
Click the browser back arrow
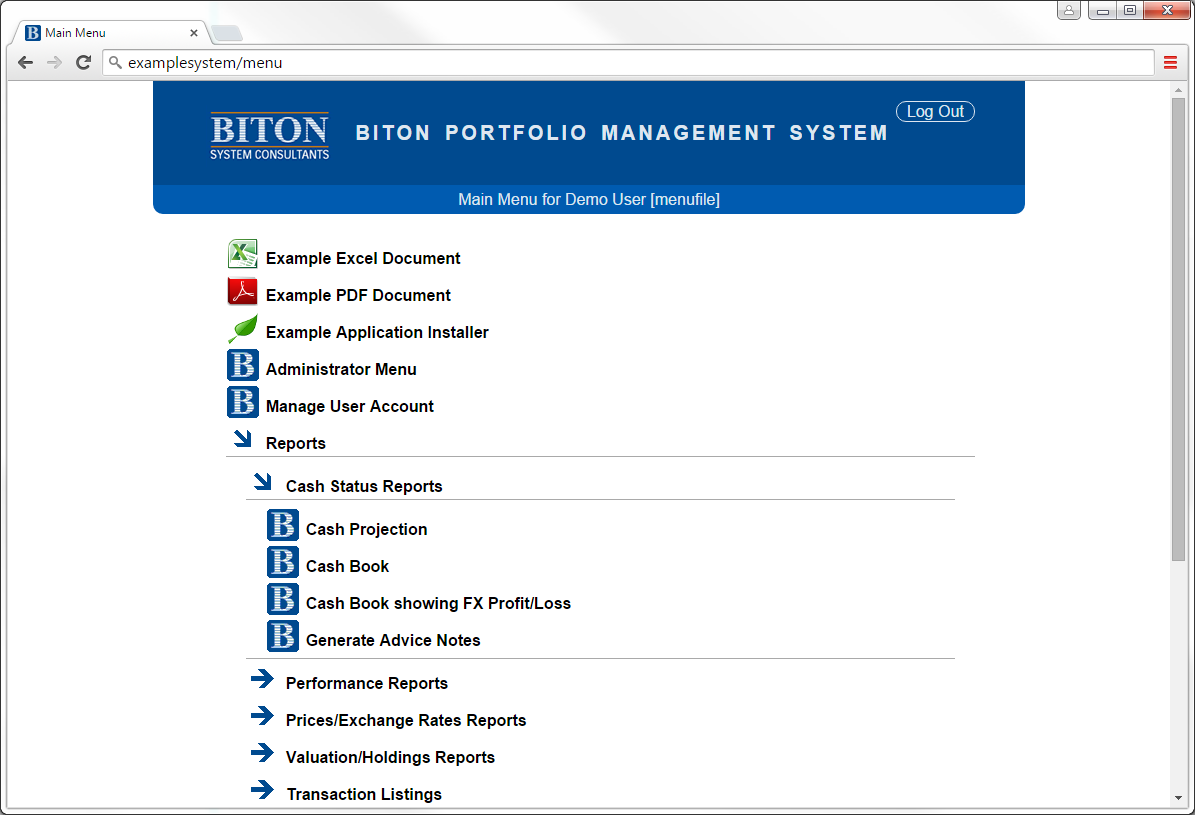point(25,63)
